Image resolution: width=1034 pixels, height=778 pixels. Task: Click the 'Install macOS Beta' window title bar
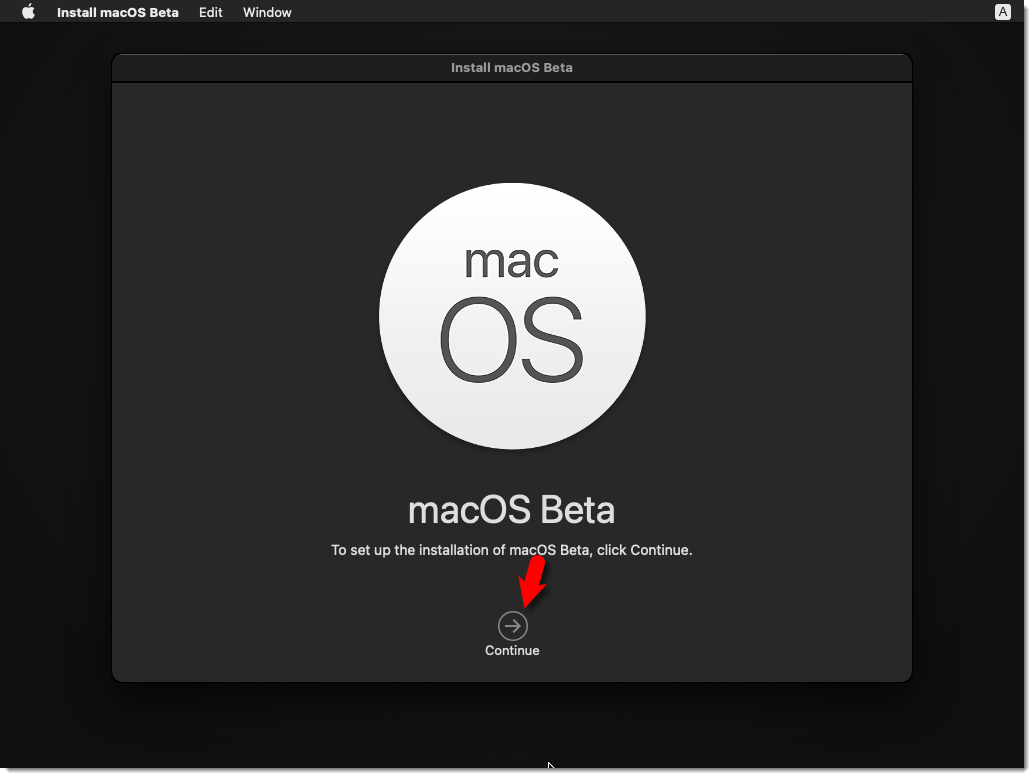point(512,68)
